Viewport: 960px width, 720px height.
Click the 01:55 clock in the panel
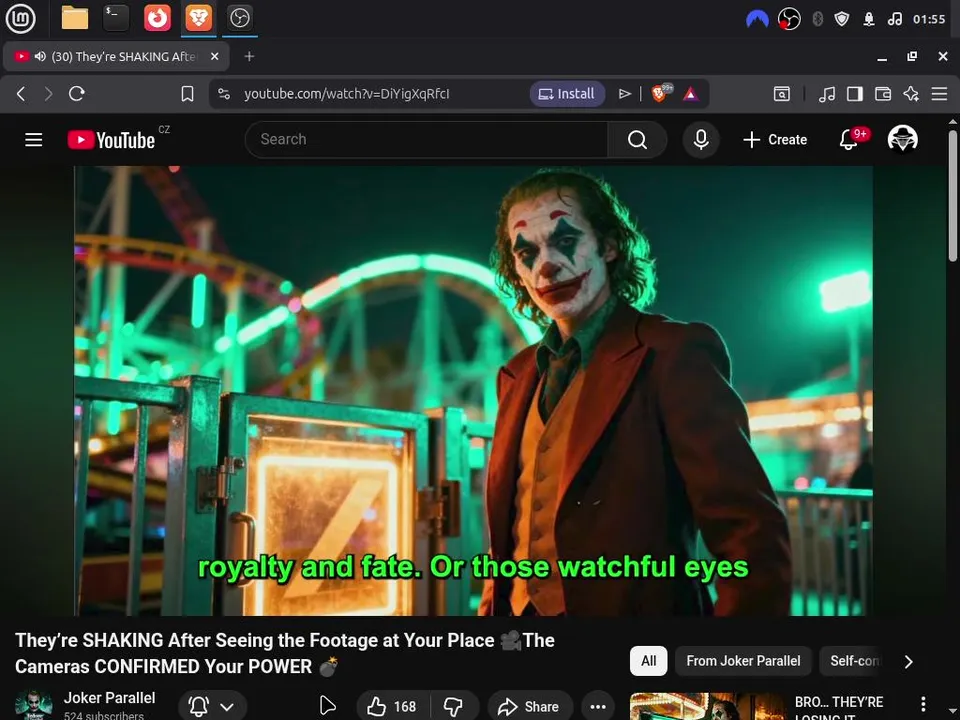coord(929,20)
